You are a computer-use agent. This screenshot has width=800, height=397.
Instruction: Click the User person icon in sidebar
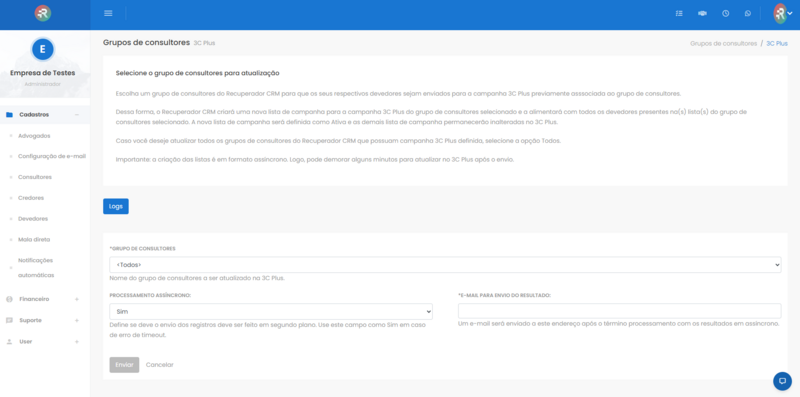coord(9,341)
